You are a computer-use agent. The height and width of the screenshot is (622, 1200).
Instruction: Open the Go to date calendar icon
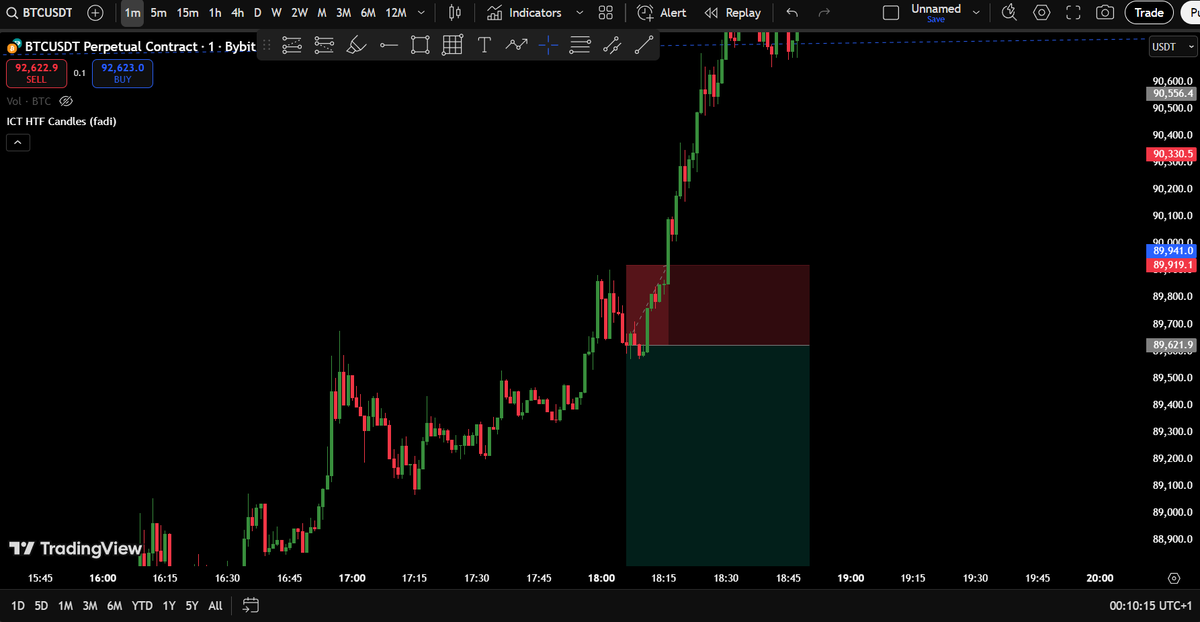[x=251, y=605]
